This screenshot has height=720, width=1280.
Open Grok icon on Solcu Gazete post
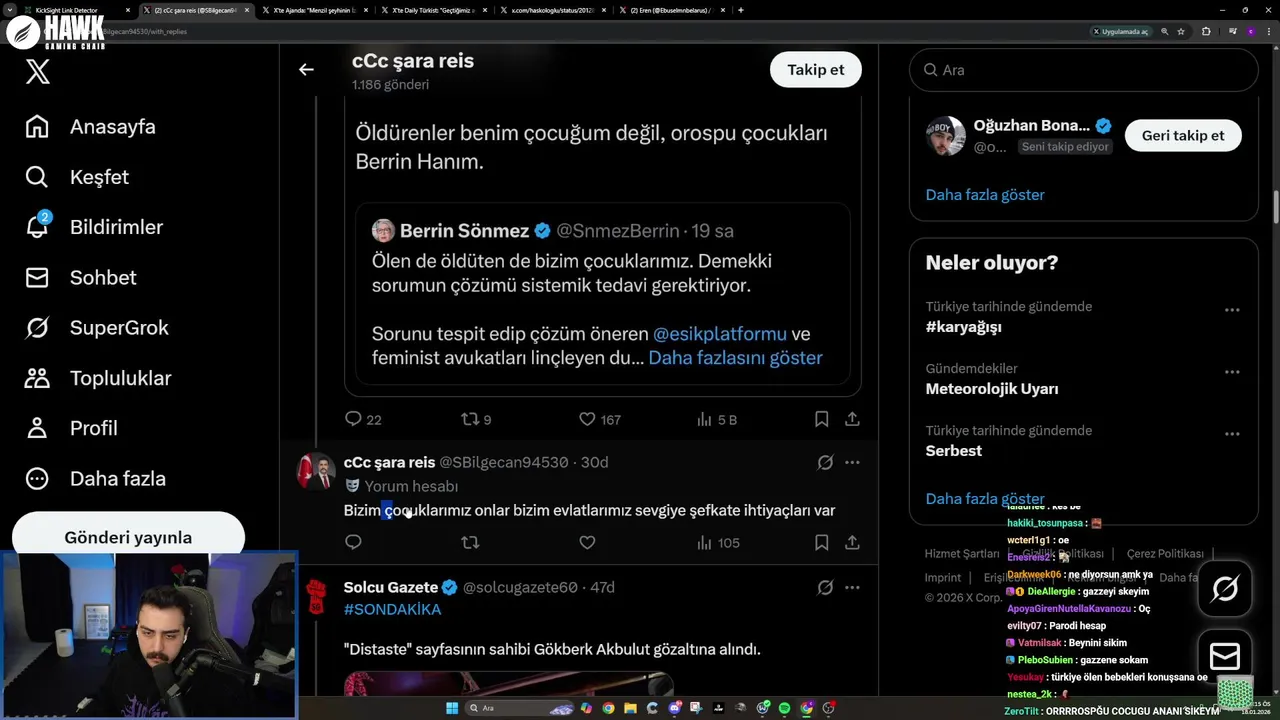(x=825, y=587)
